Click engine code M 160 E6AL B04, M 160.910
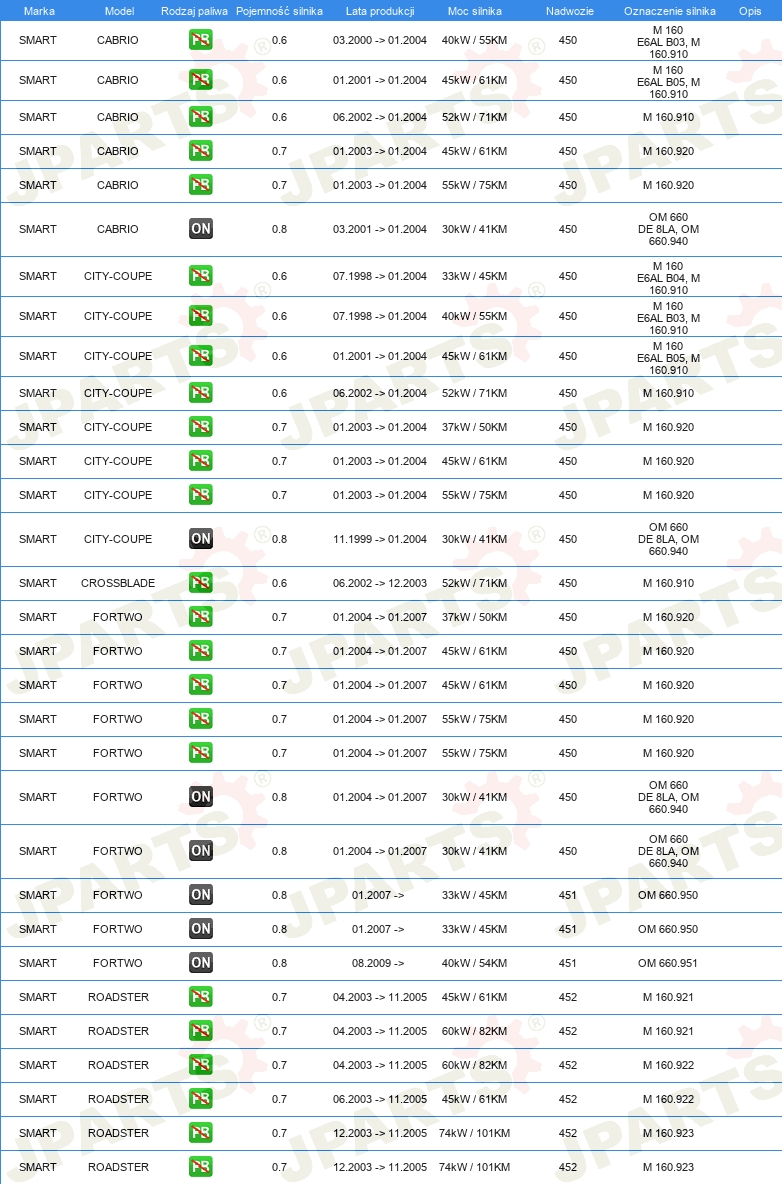 [x=669, y=278]
